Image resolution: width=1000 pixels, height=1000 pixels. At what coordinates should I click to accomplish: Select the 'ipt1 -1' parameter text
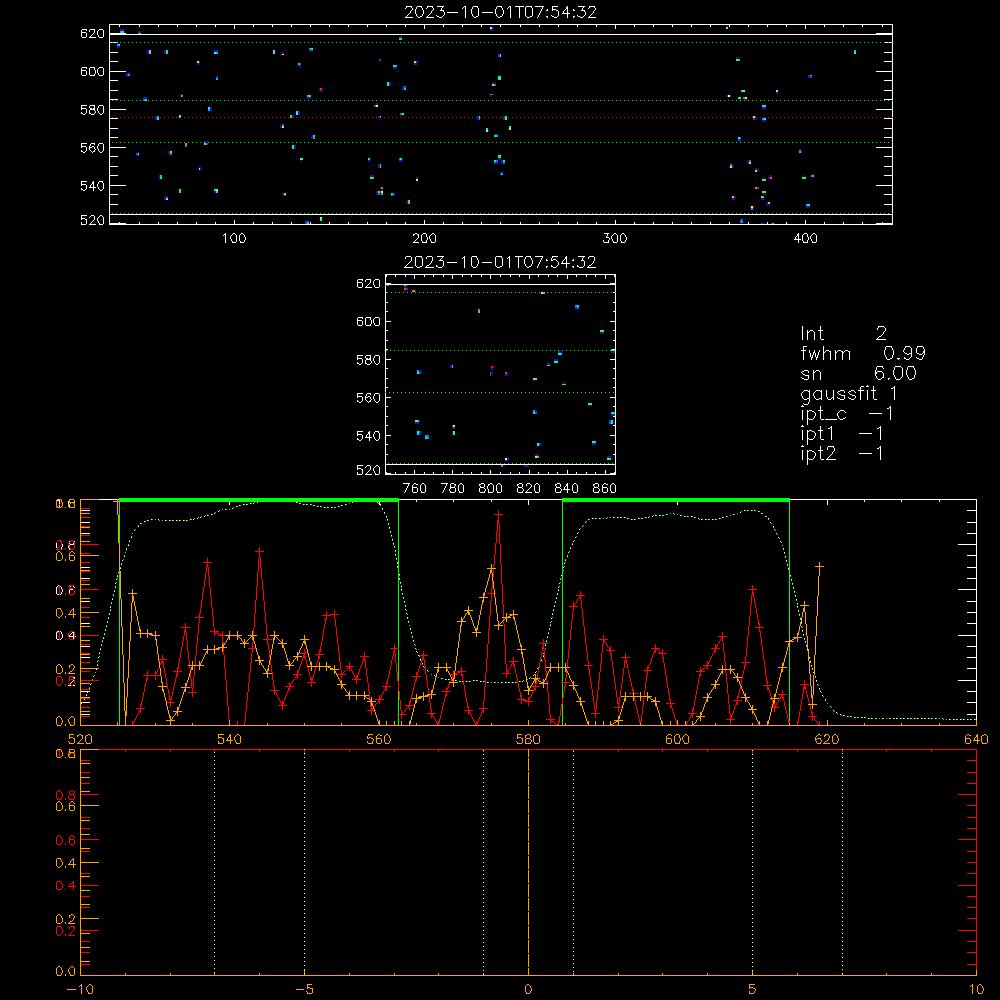coord(842,434)
